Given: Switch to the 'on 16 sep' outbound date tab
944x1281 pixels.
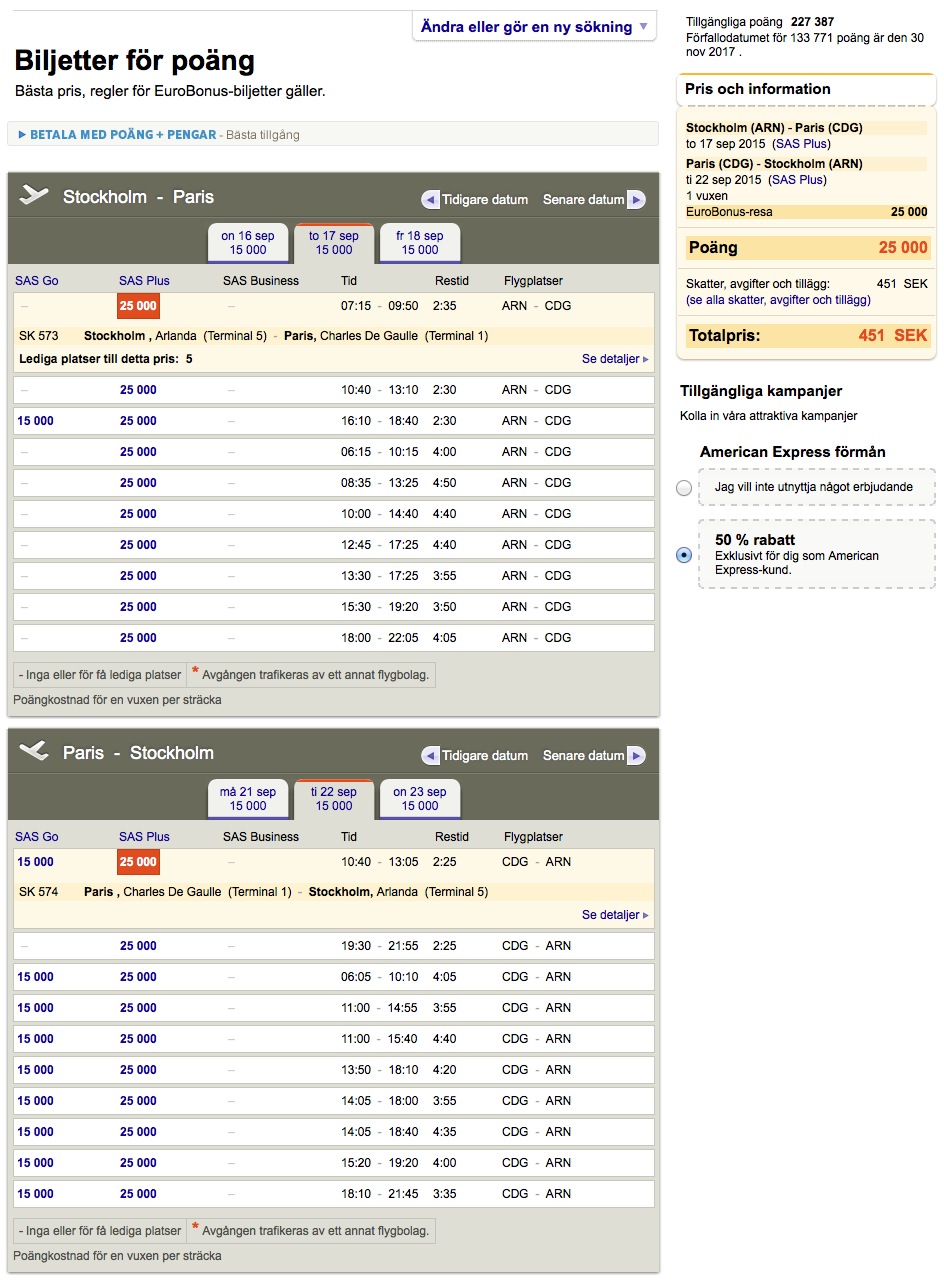Looking at the screenshot, I should 248,243.
